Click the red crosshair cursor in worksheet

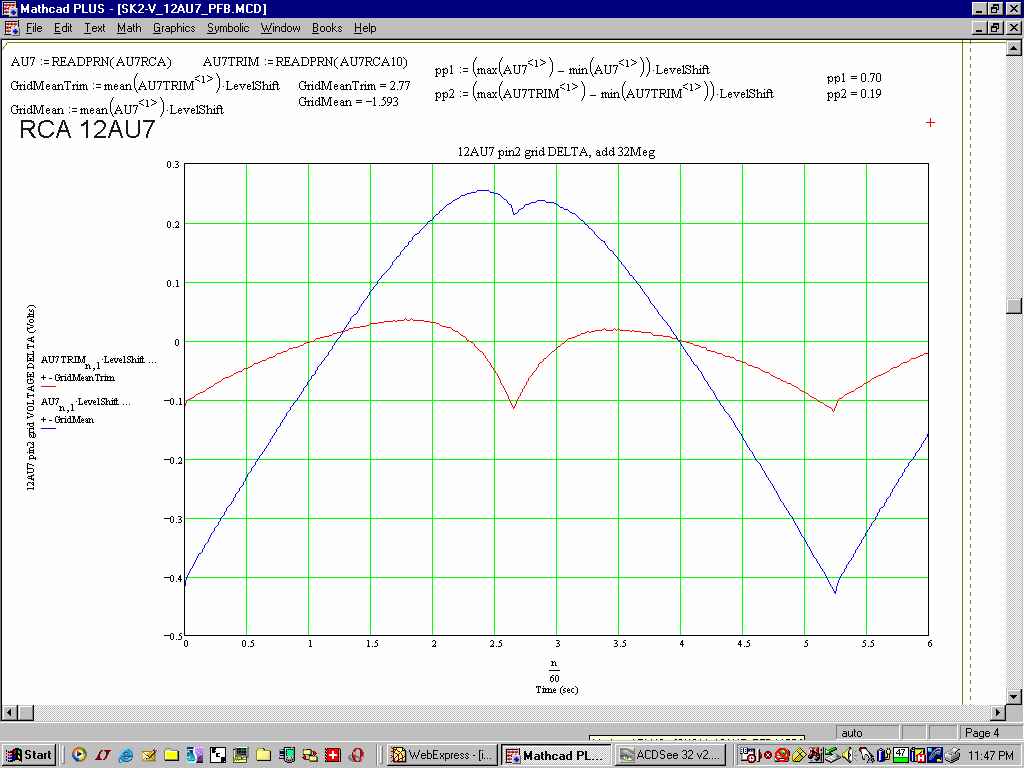[x=930, y=122]
